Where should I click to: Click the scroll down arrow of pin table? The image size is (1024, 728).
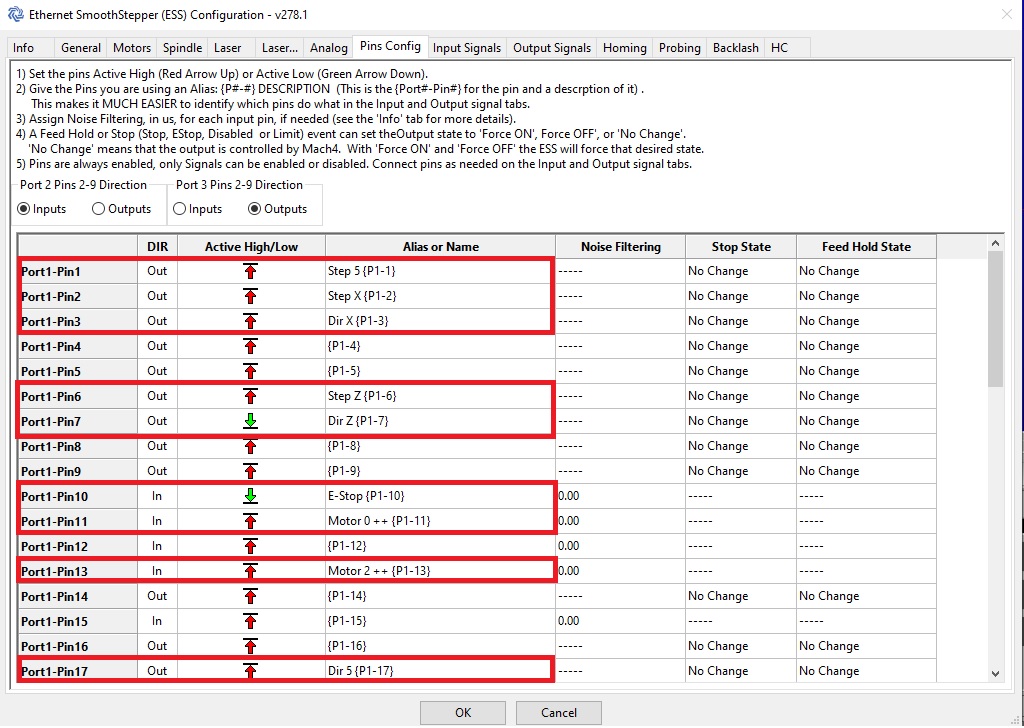click(x=994, y=674)
